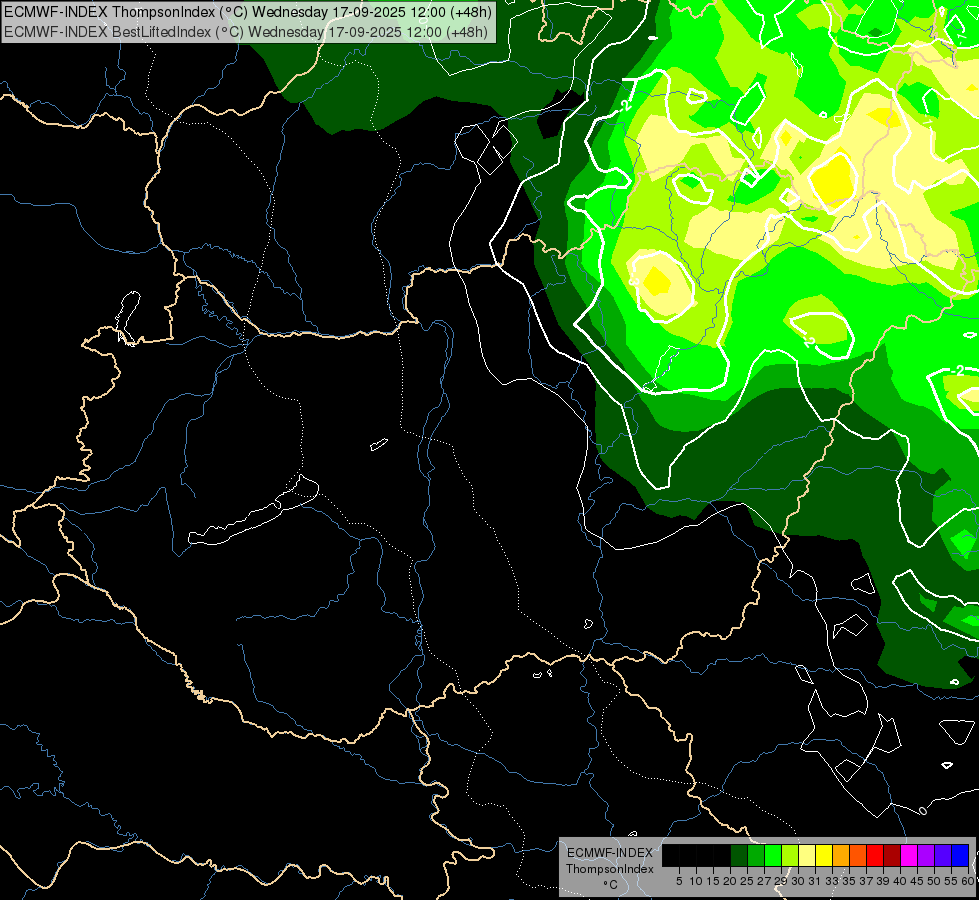Click the legend scale value 27
This screenshot has width=979, height=900.
pos(764,881)
